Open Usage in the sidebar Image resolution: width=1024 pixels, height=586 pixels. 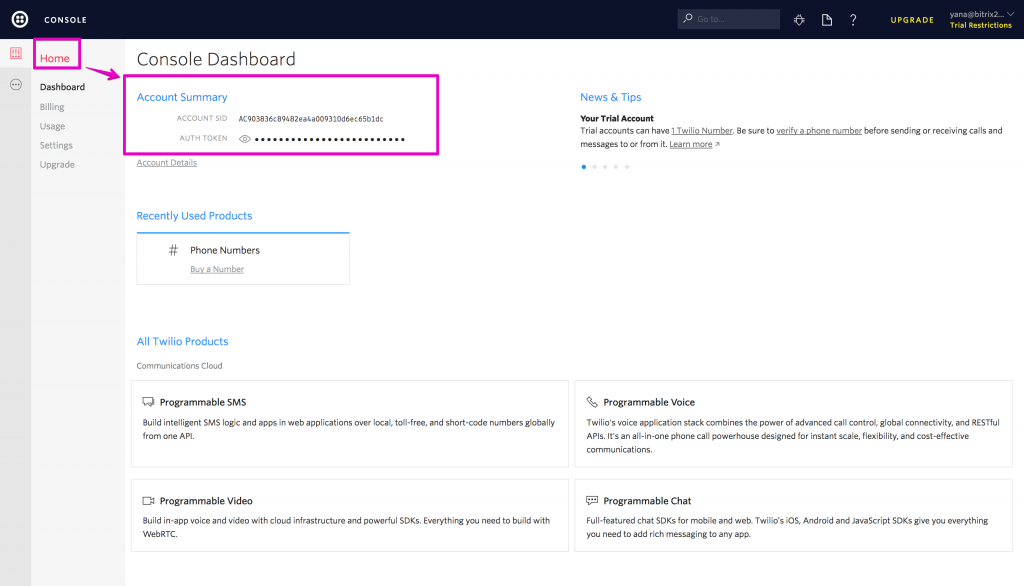52,126
